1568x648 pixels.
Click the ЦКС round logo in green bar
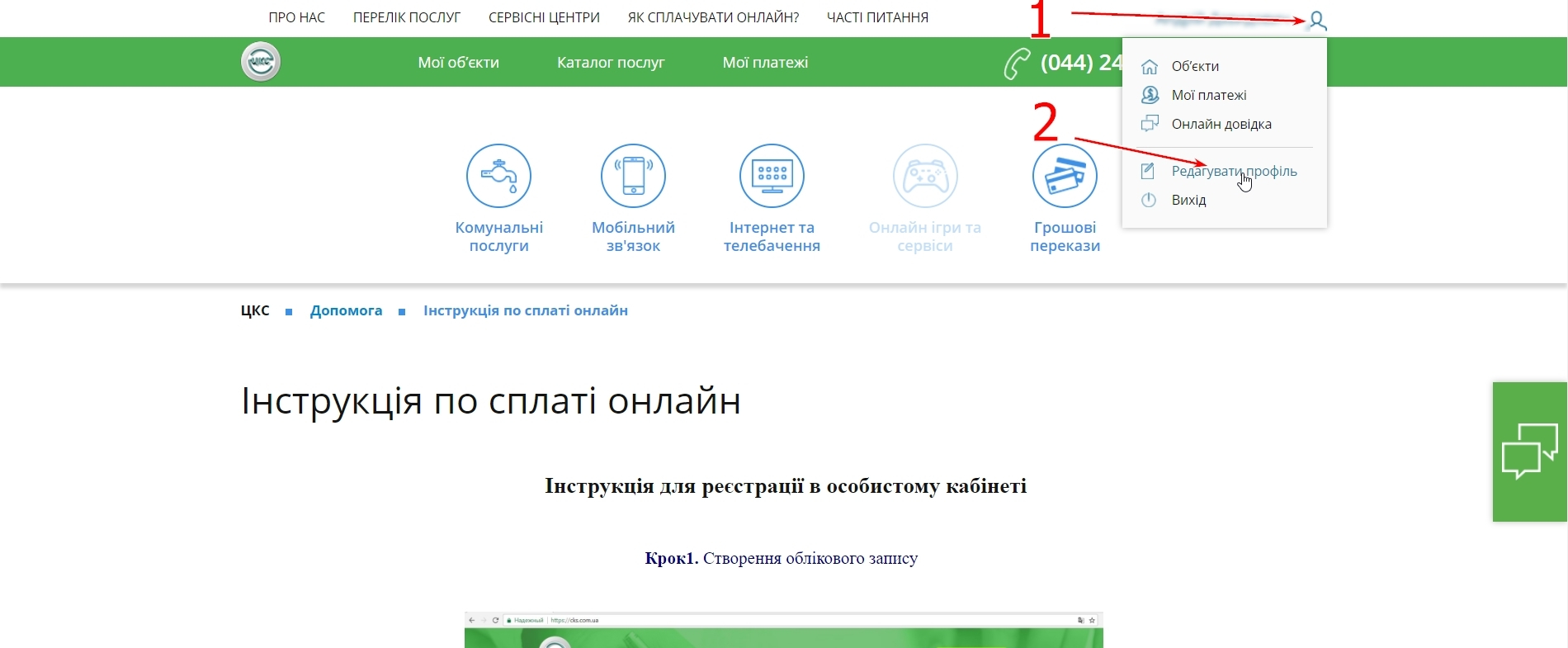coord(261,62)
